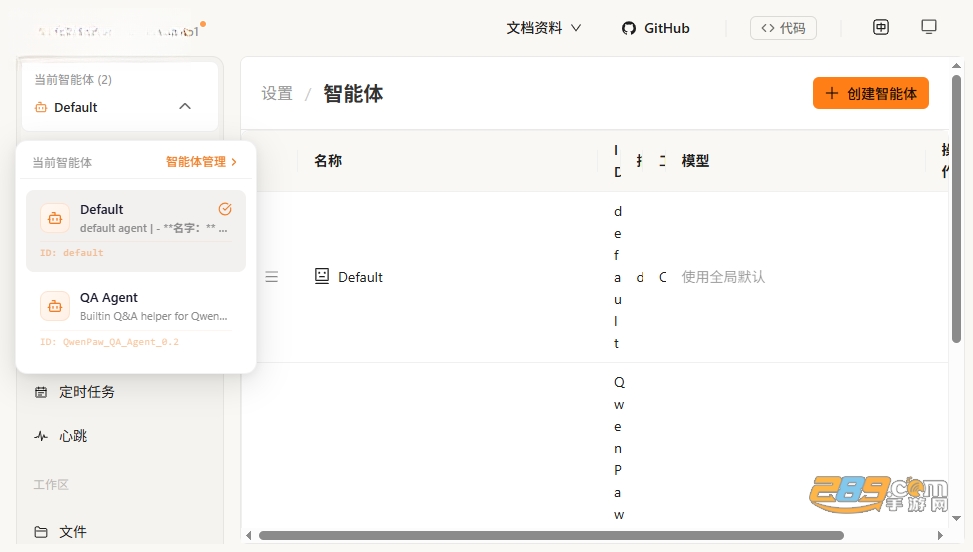Click the Default row avatar icon
Screen dimensions: 973x552
[x=322, y=276]
